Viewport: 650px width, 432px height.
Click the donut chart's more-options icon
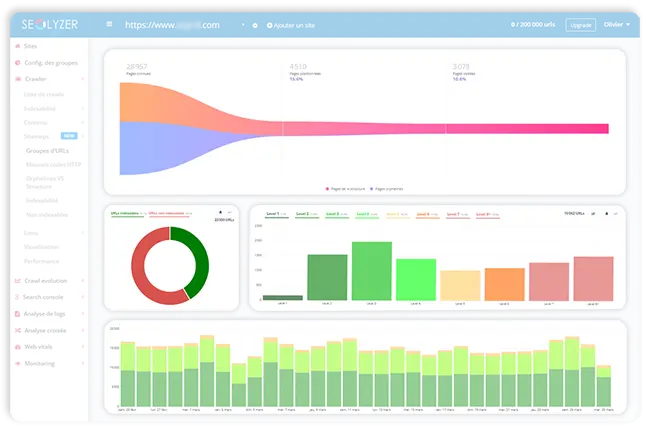click(230, 212)
